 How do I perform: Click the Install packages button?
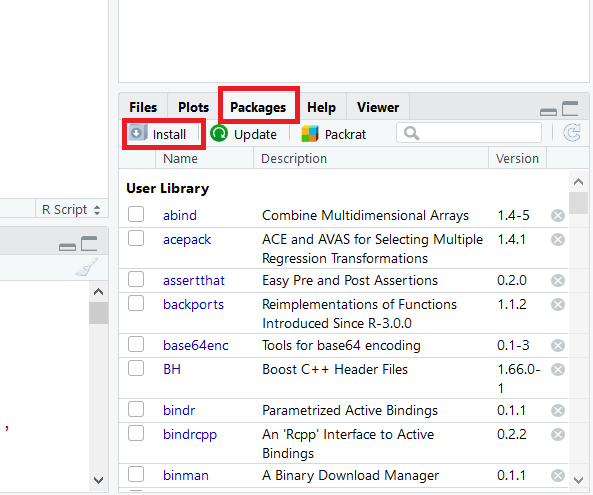point(158,134)
